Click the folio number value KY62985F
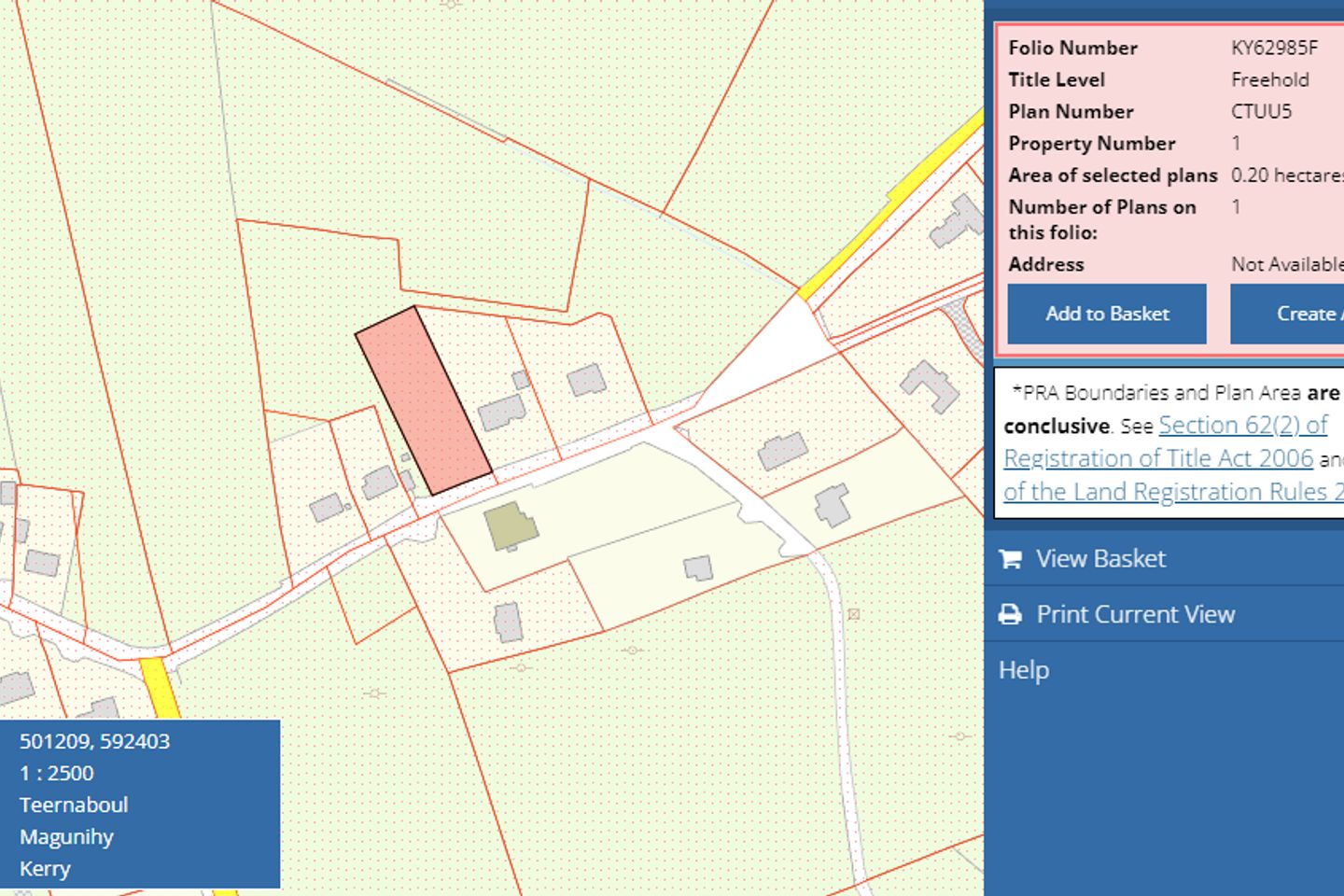The width and height of the screenshot is (1344, 896). click(x=1274, y=48)
